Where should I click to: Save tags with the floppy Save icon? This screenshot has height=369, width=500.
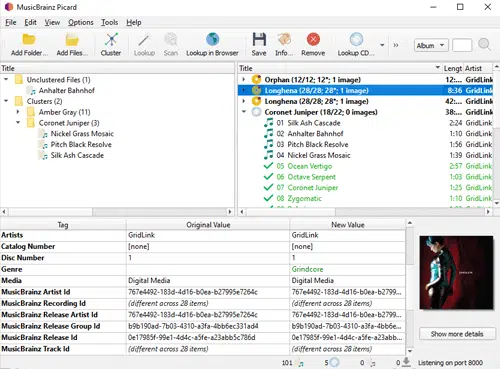pos(259,40)
